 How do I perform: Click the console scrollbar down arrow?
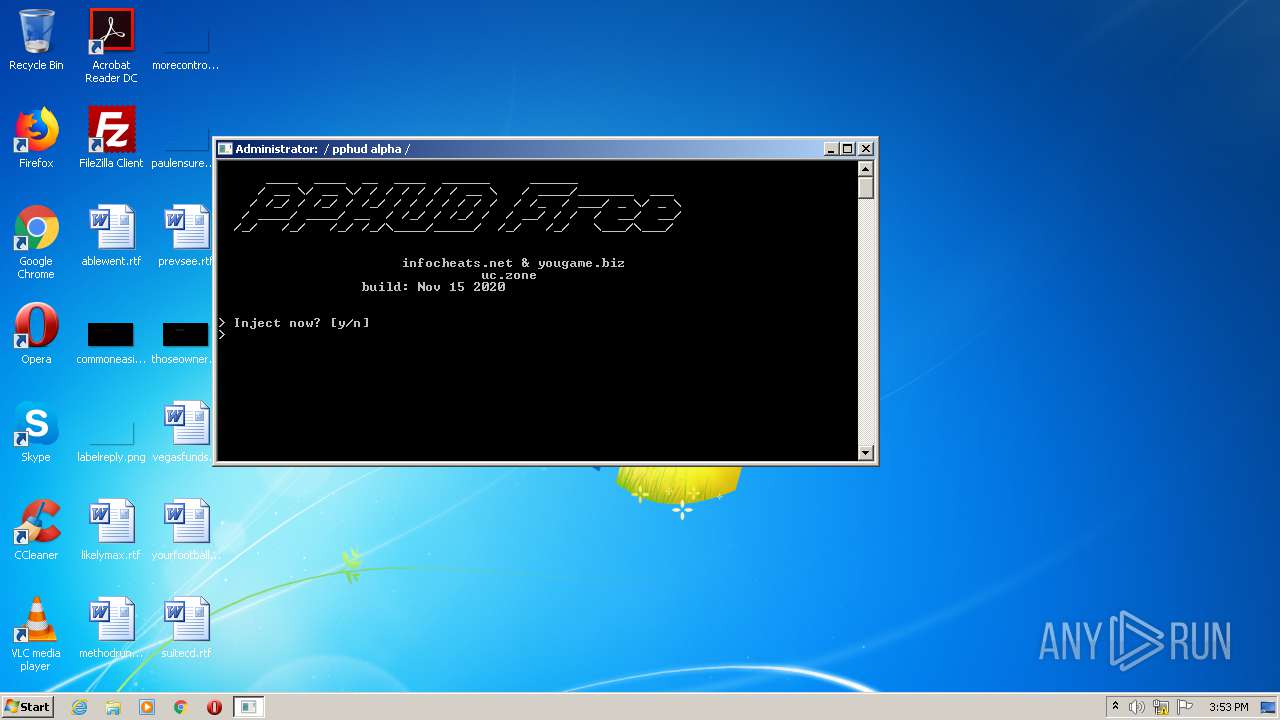pyautogui.click(x=866, y=453)
